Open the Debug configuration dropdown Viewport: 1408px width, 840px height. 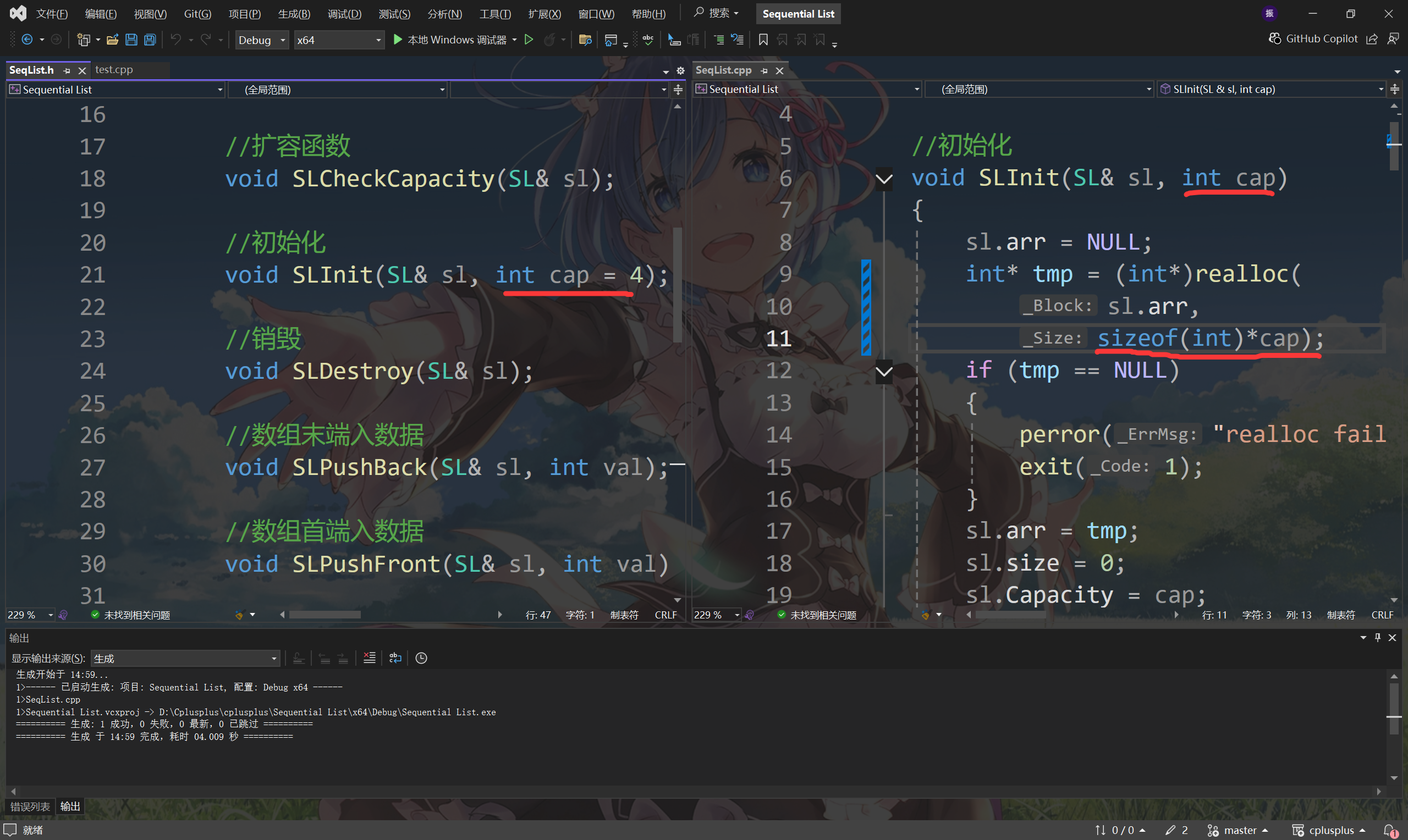click(x=262, y=40)
